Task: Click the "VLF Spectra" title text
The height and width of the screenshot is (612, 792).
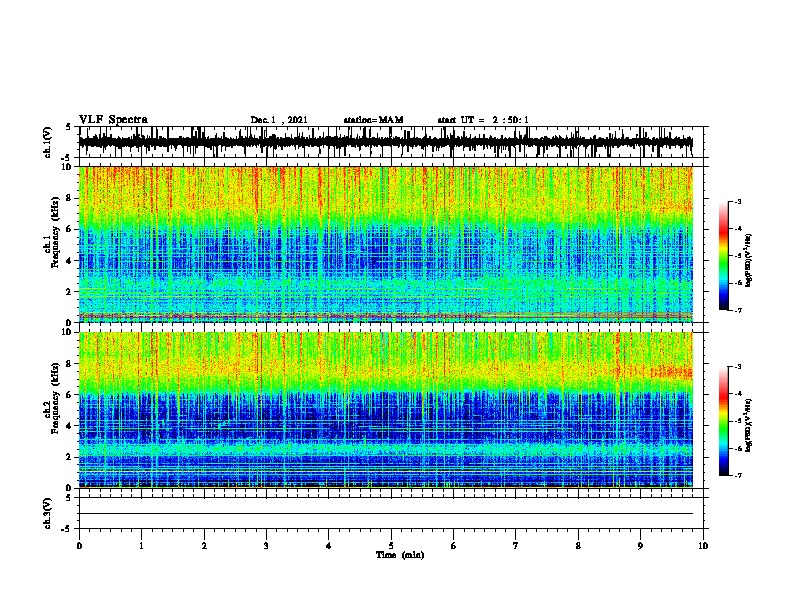Action: 113,120
